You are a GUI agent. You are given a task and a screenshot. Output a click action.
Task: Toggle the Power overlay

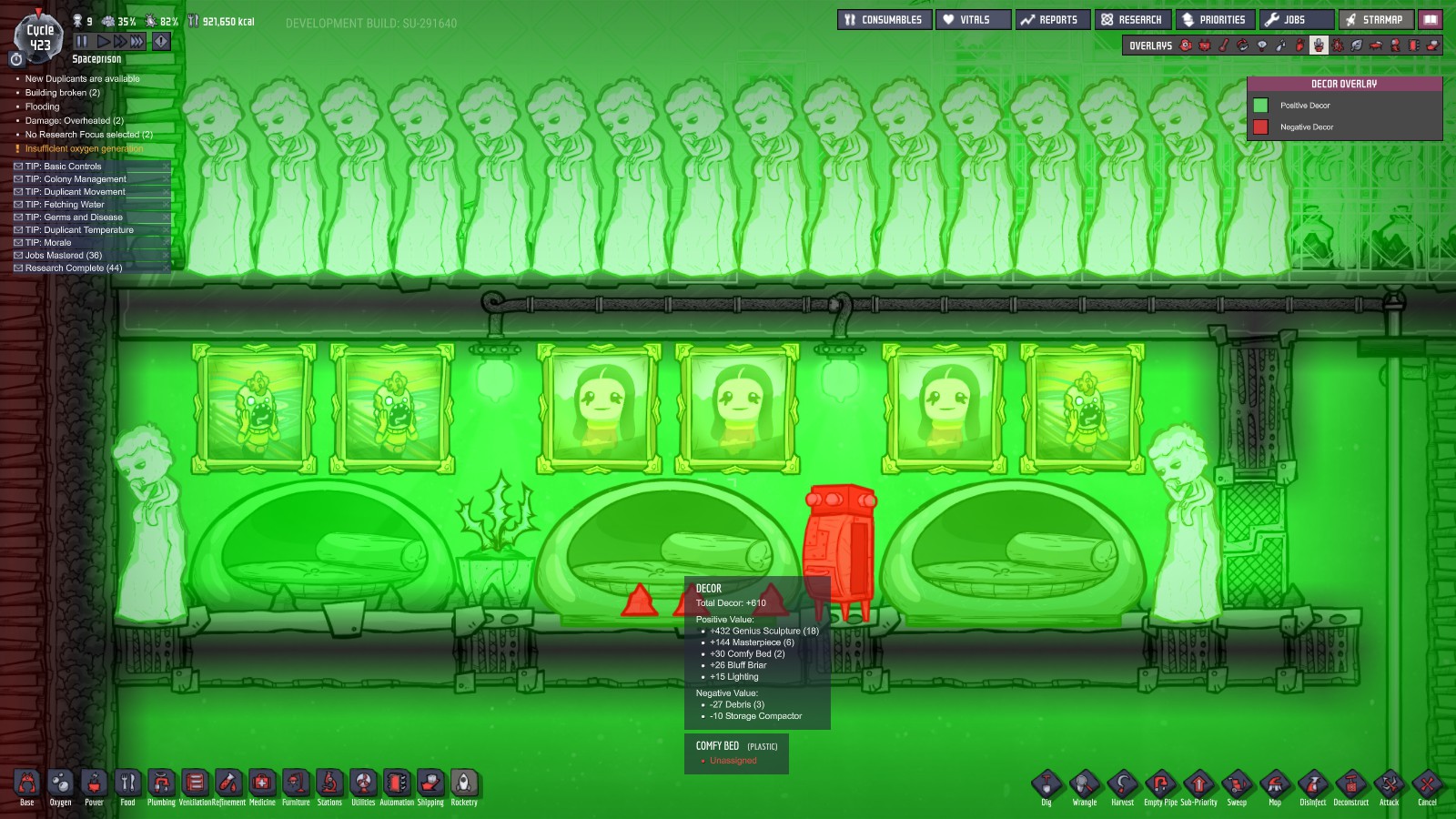point(1205,45)
